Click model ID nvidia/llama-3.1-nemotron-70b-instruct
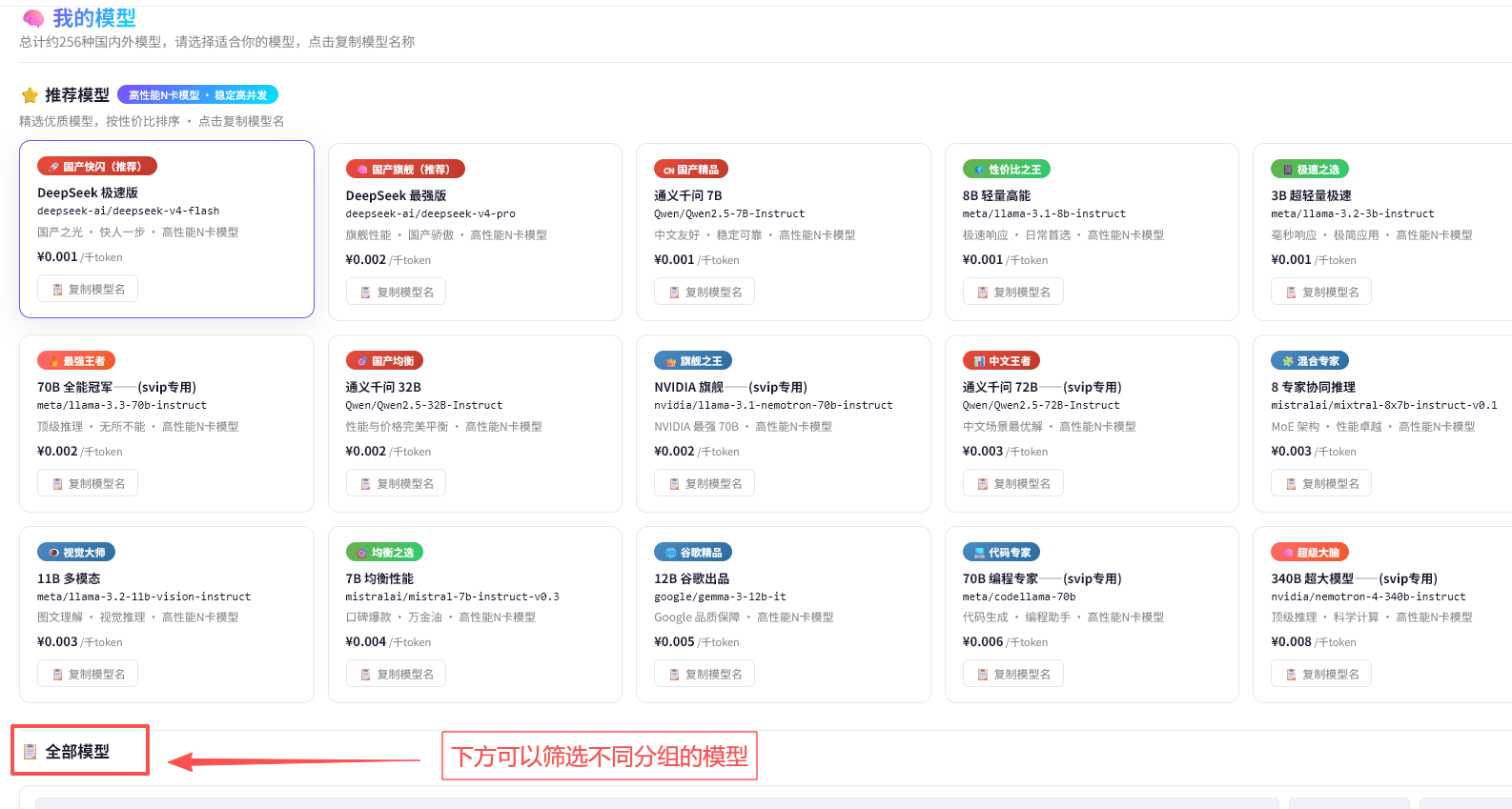The image size is (1512, 809). click(774, 406)
